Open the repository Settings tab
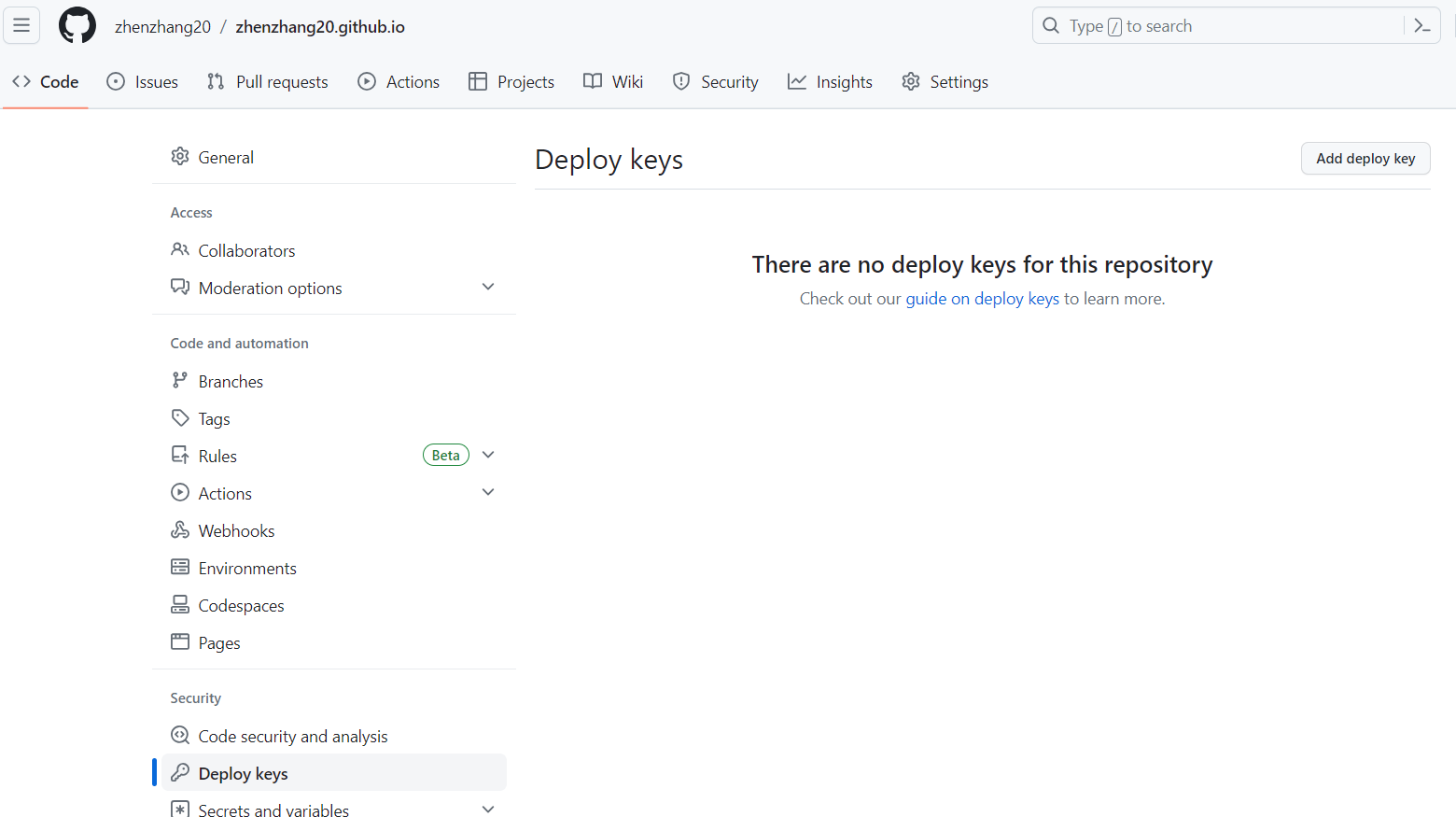1456x817 pixels. click(x=945, y=82)
